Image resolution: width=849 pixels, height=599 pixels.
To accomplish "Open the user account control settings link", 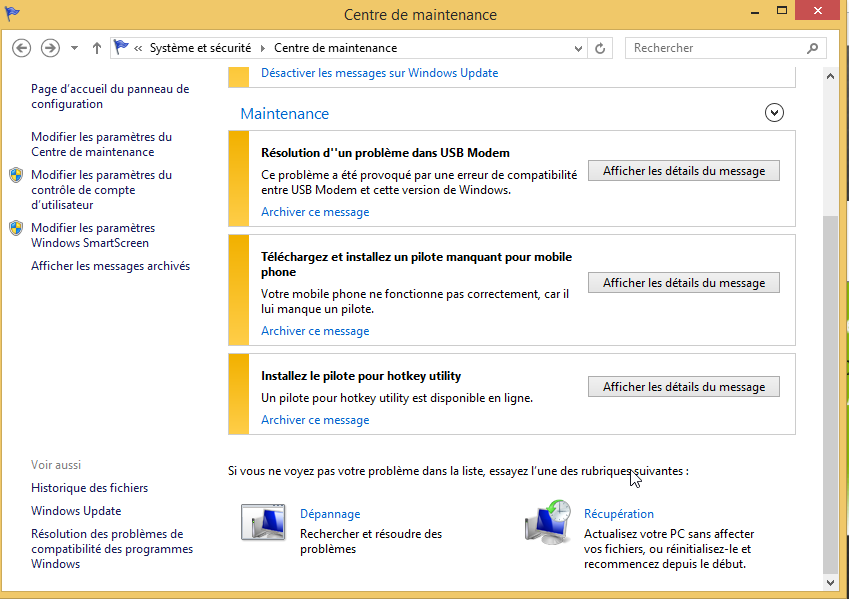I will [101, 190].
